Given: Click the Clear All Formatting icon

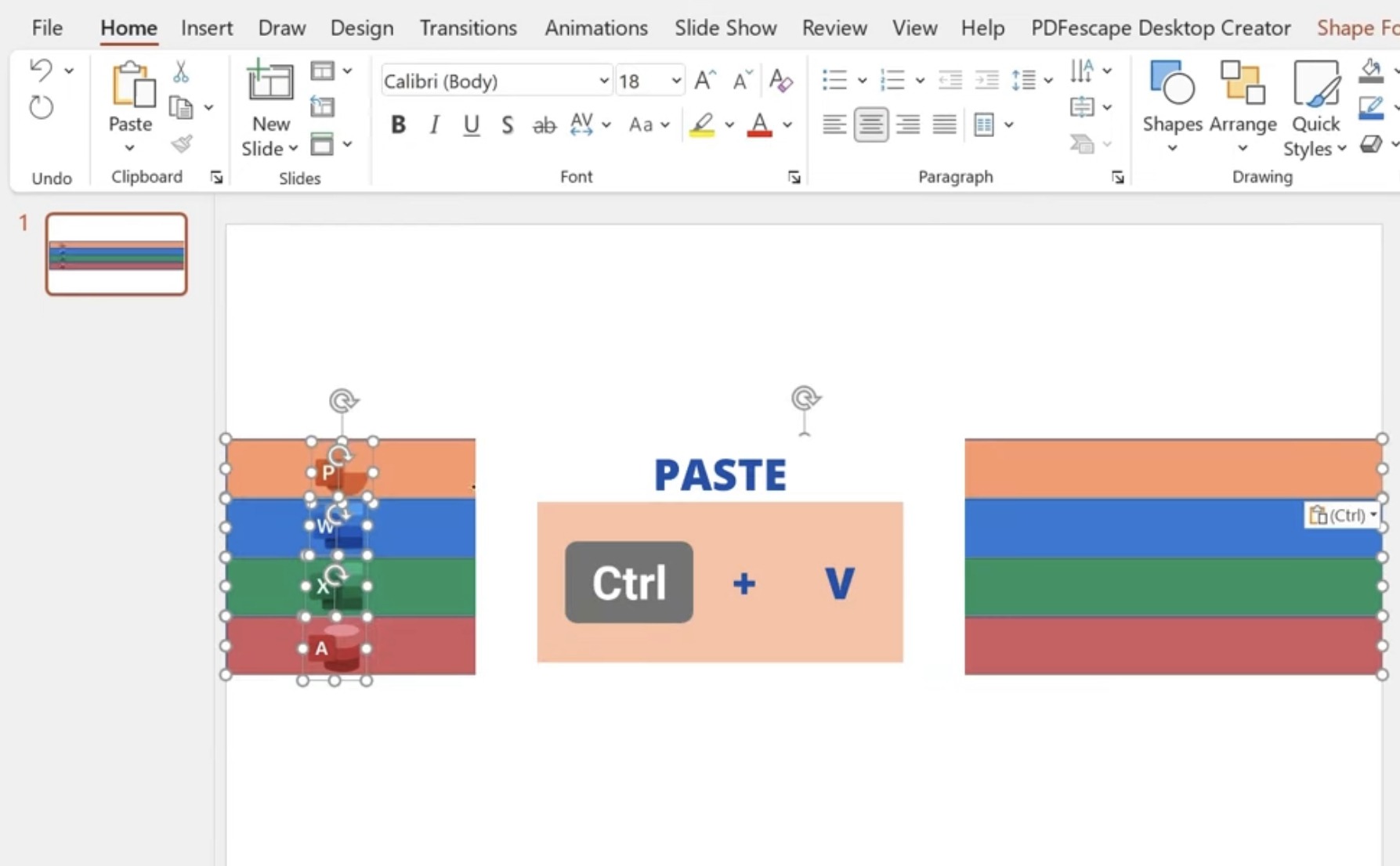Looking at the screenshot, I should (x=780, y=80).
